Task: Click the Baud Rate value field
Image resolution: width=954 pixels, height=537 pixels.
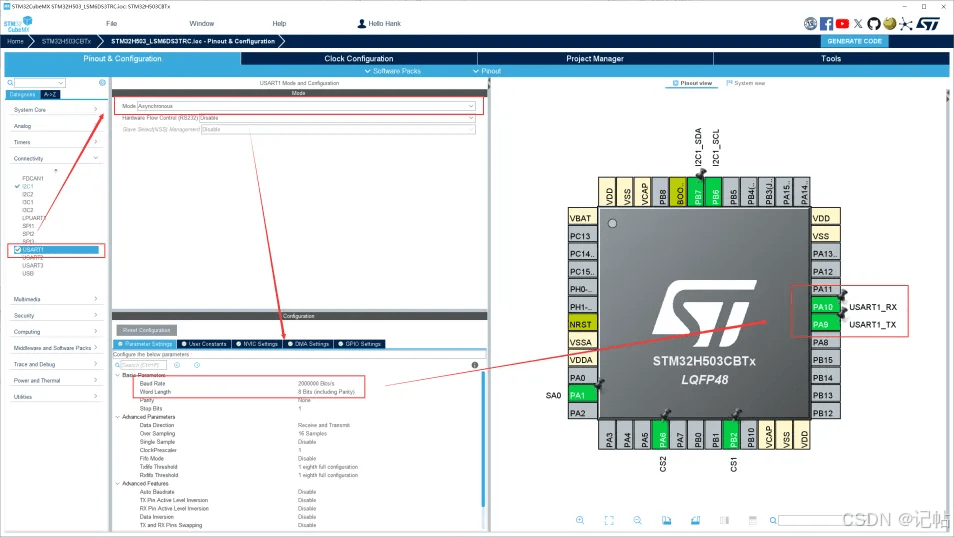Action: click(320, 384)
